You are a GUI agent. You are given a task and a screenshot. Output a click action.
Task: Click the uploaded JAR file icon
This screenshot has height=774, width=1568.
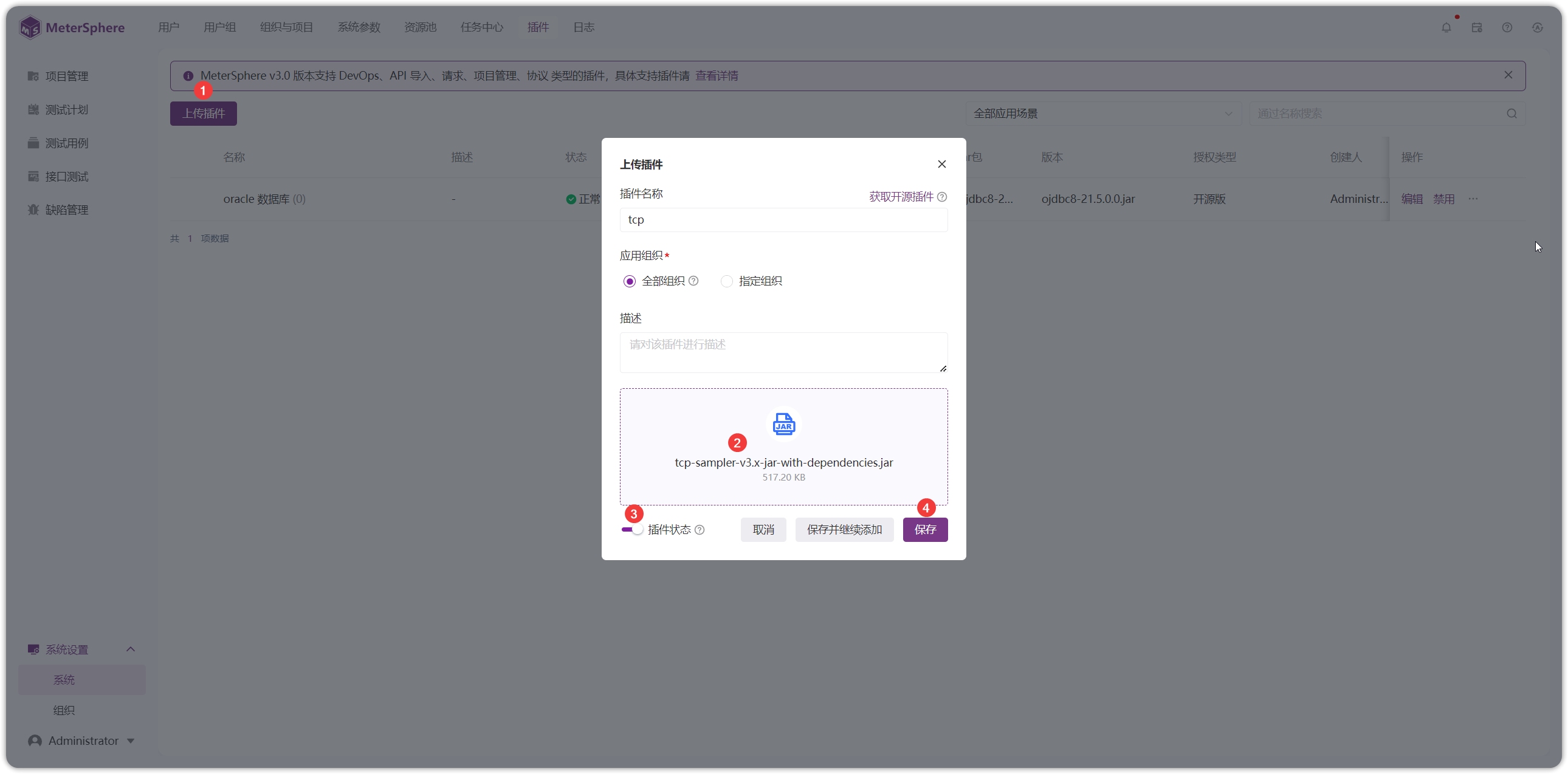[783, 423]
